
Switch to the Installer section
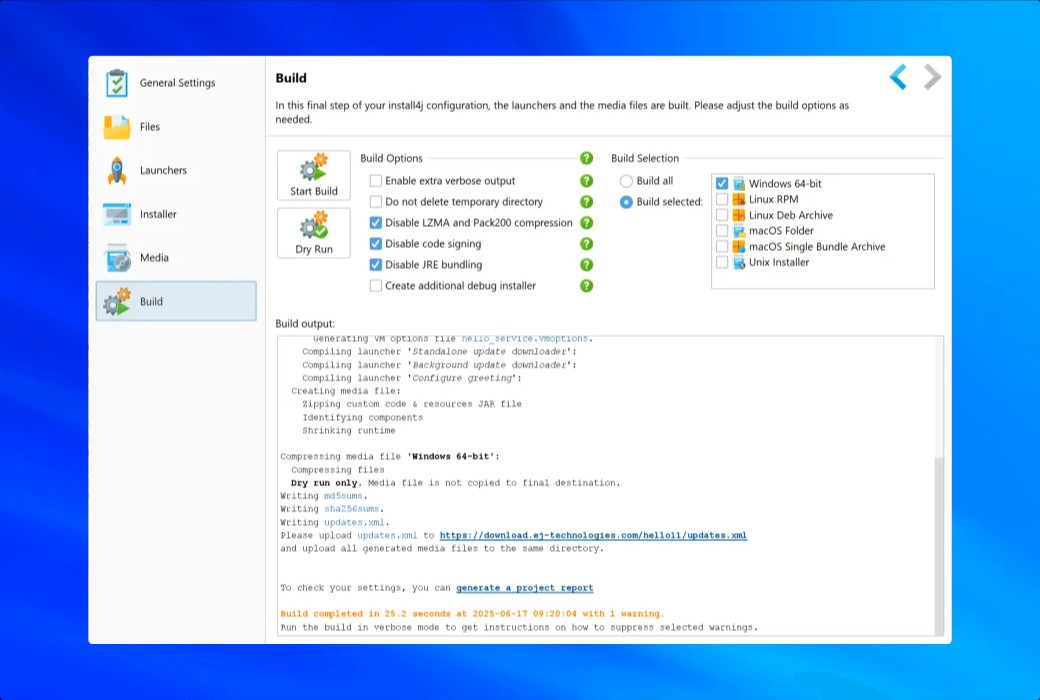tap(176, 214)
